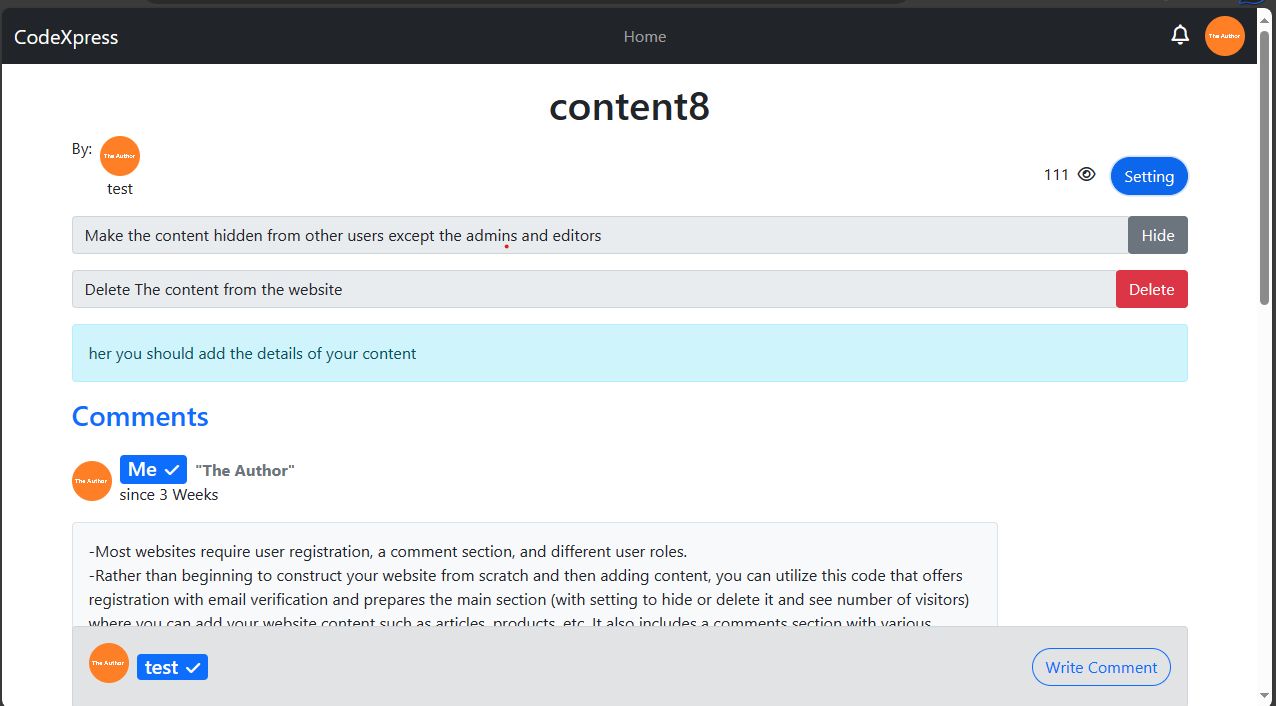This screenshot has width=1276, height=706.
Task: Toggle the Setting panel
Action: click(x=1148, y=176)
